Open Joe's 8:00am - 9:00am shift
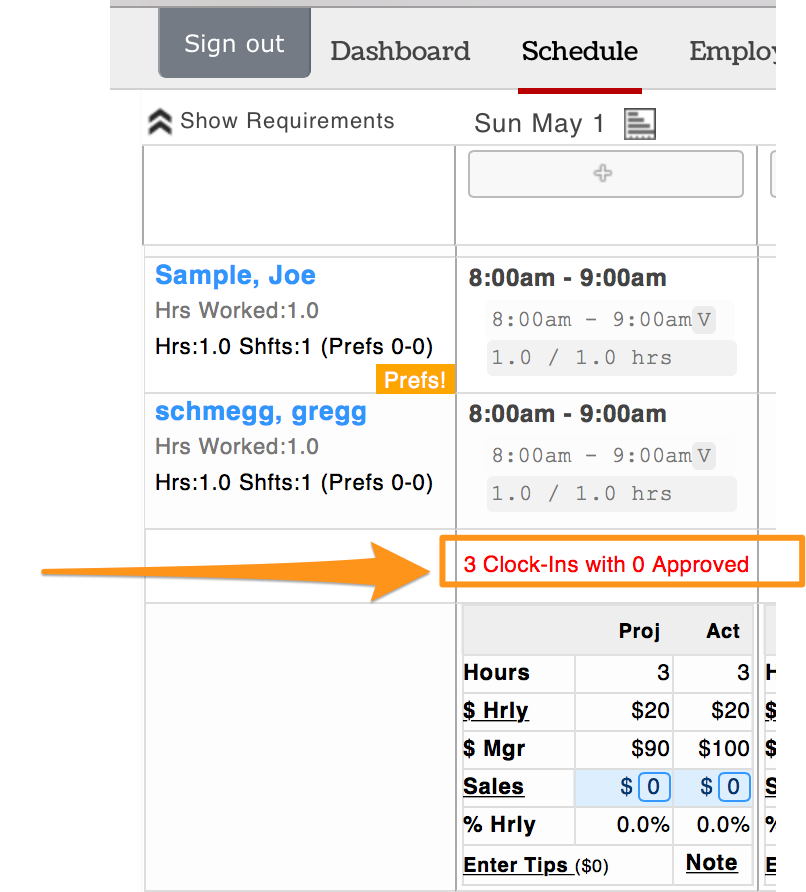 click(567, 278)
